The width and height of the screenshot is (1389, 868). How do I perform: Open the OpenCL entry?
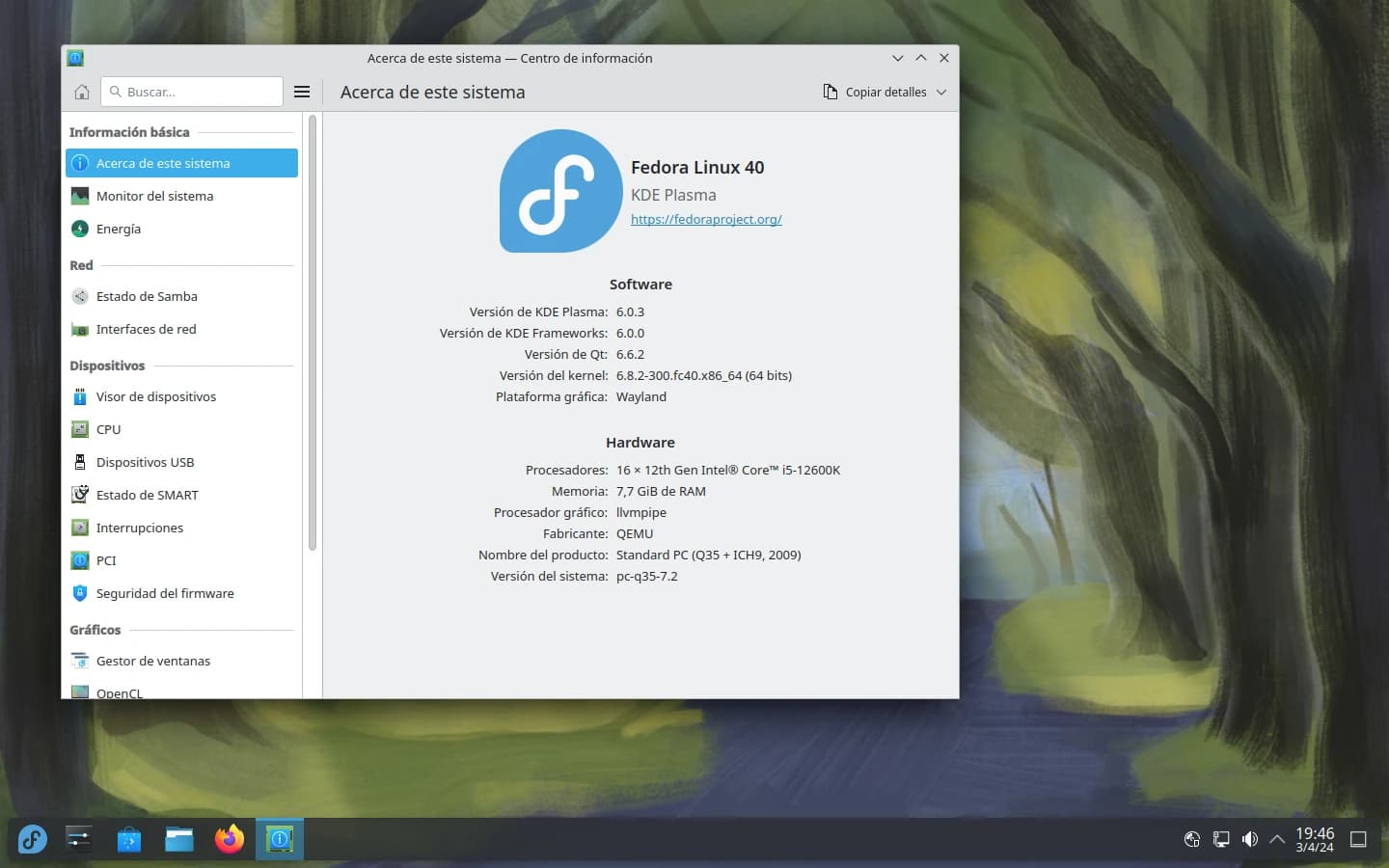(x=181, y=692)
